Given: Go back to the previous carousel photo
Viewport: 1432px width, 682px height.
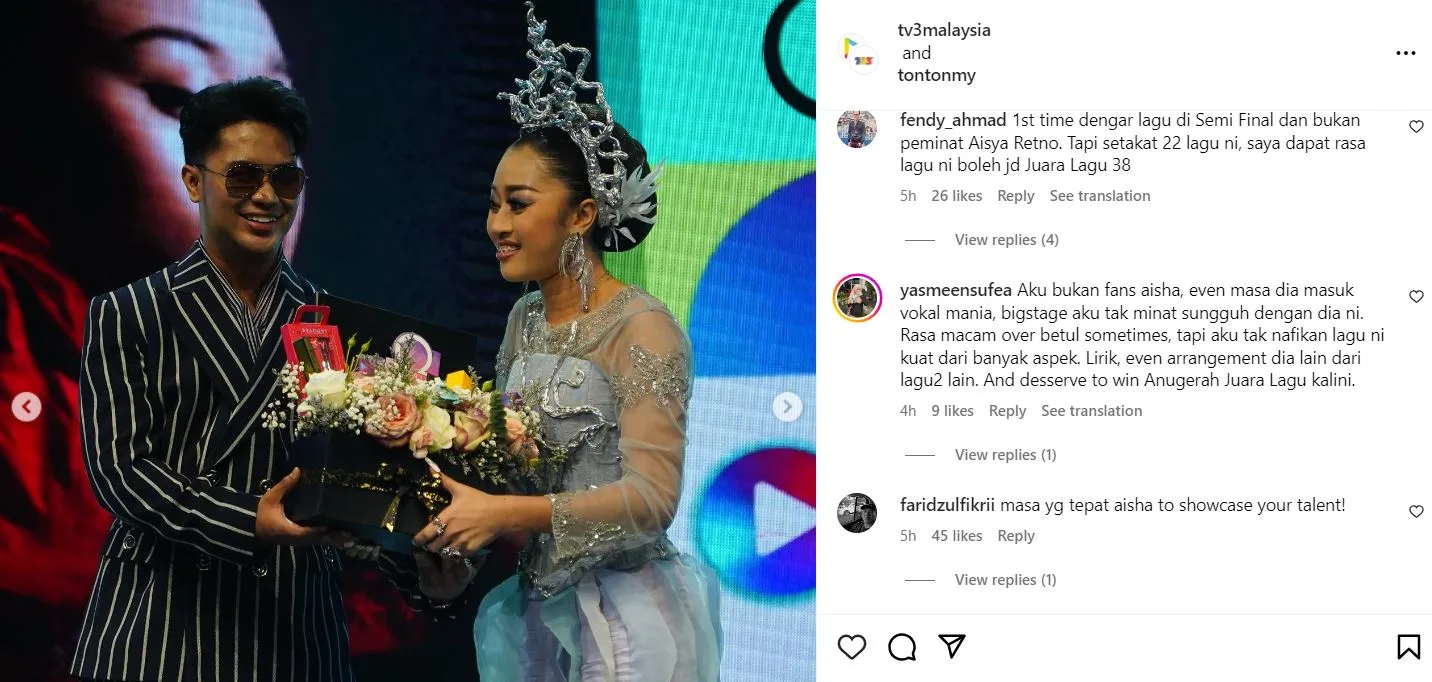Looking at the screenshot, I should (x=27, y=406).
